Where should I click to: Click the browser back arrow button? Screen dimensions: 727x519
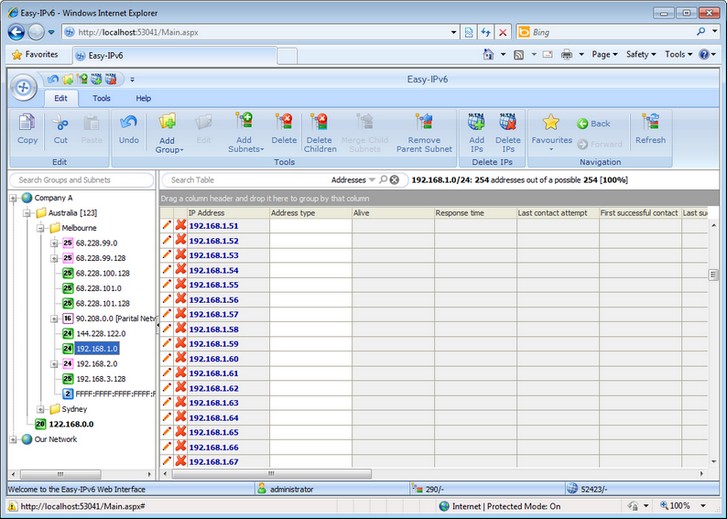tap(16, 32)
